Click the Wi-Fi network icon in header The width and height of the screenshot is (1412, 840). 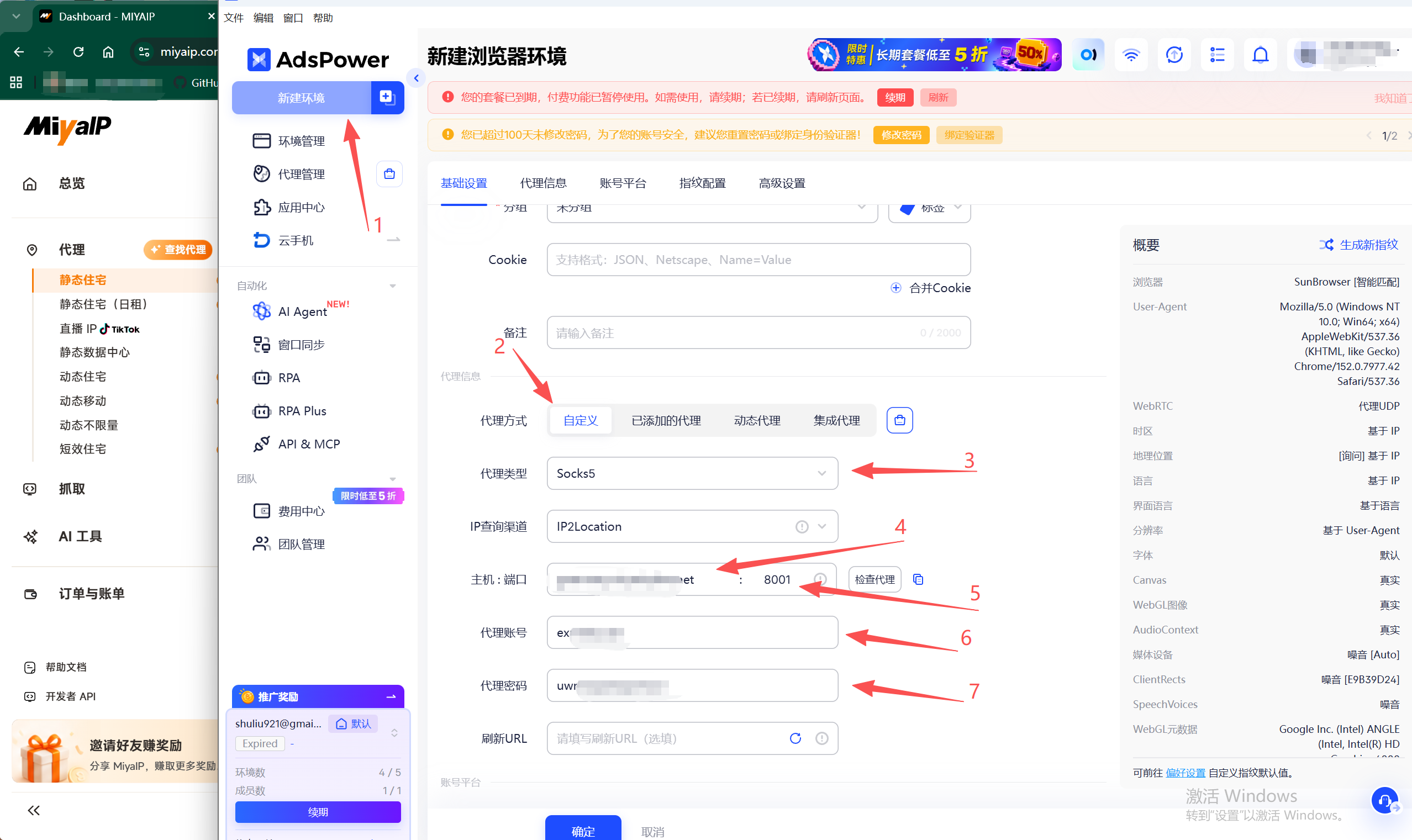coord(1131,55)
